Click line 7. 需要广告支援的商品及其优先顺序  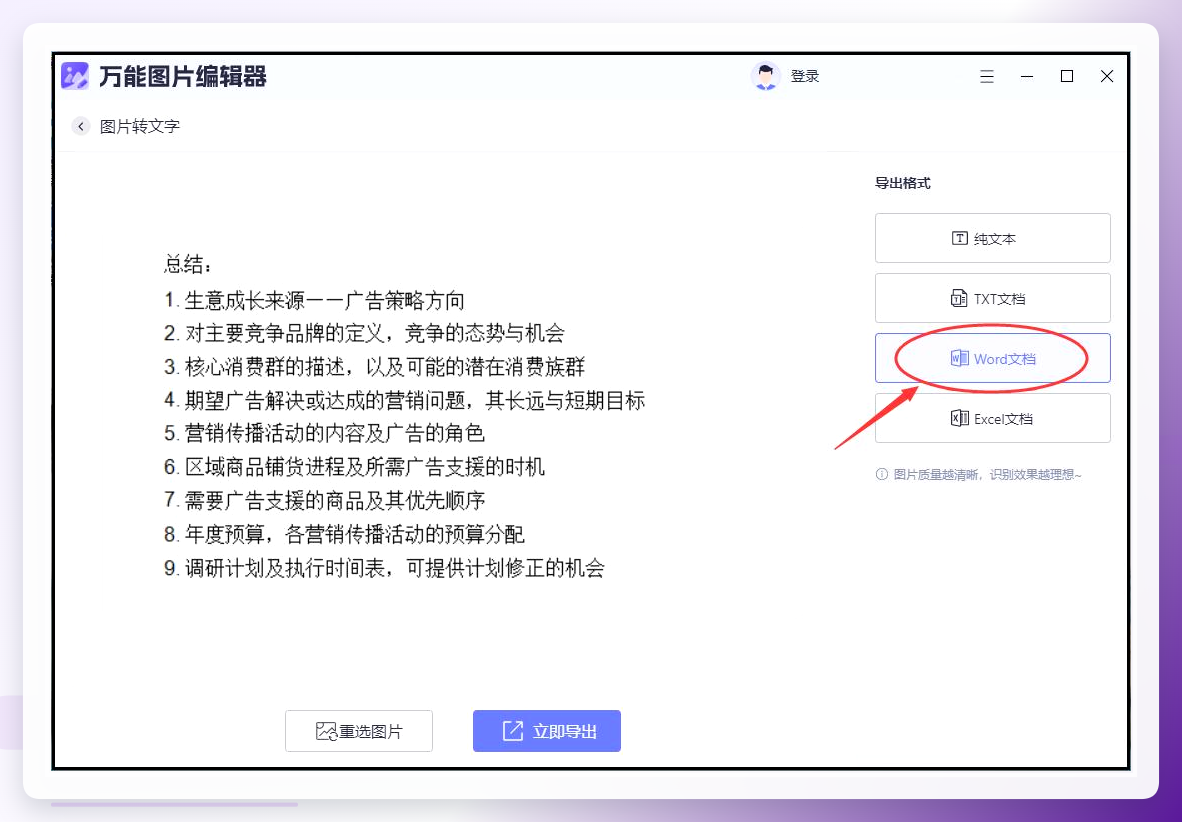click(324, 501)
